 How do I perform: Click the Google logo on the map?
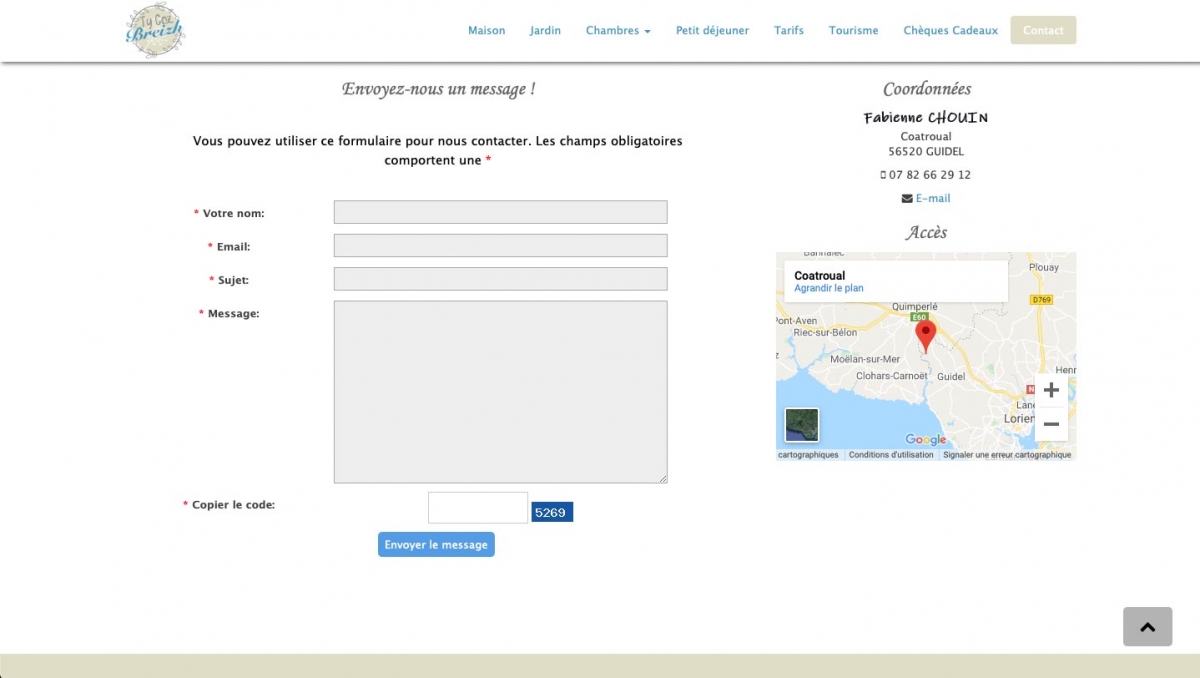click(926, 440)
